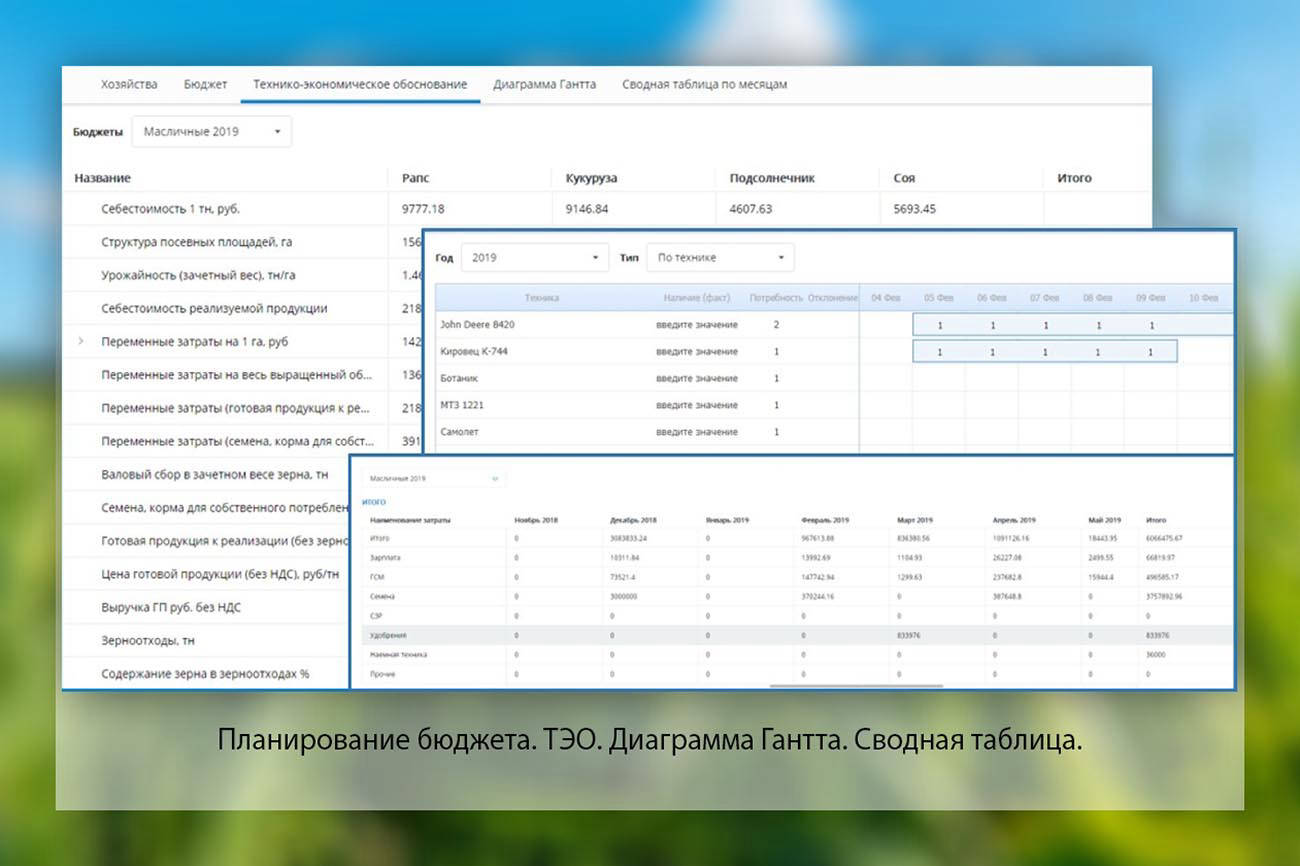
Task: Click 'введите значение' field for John Deere 8420
Action: [x=697, y=325]
